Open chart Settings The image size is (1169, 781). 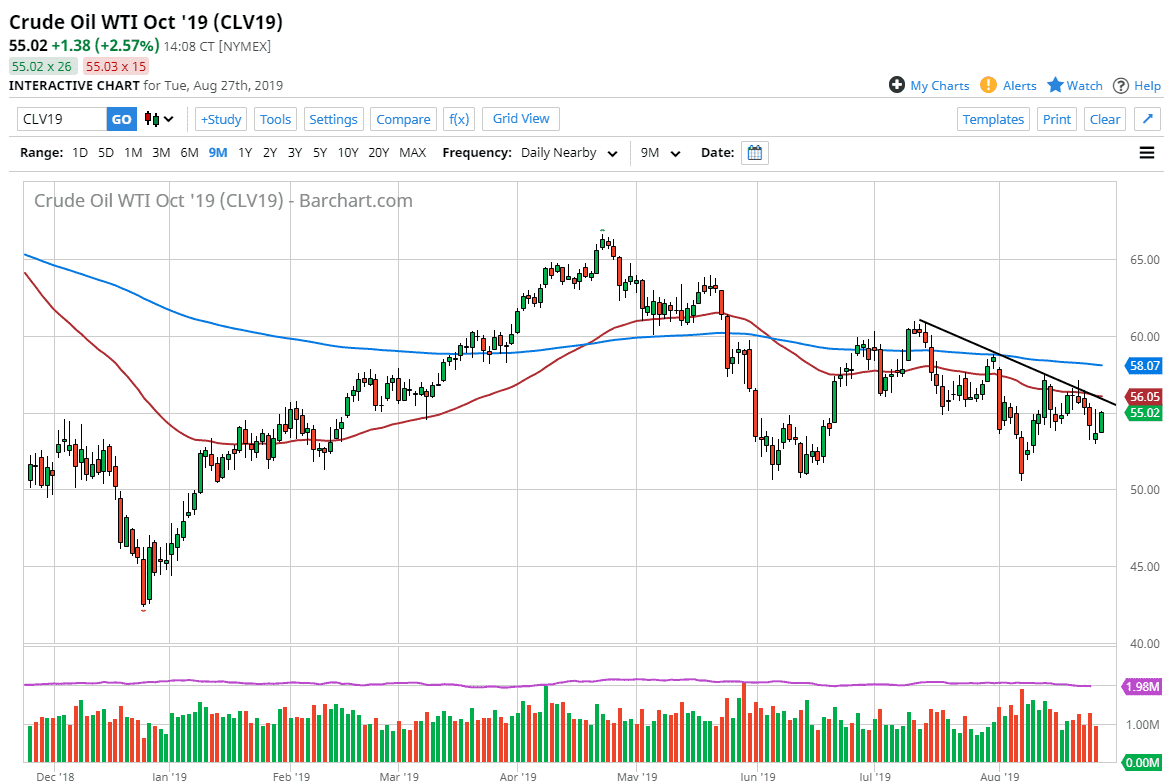coord(333,118)
